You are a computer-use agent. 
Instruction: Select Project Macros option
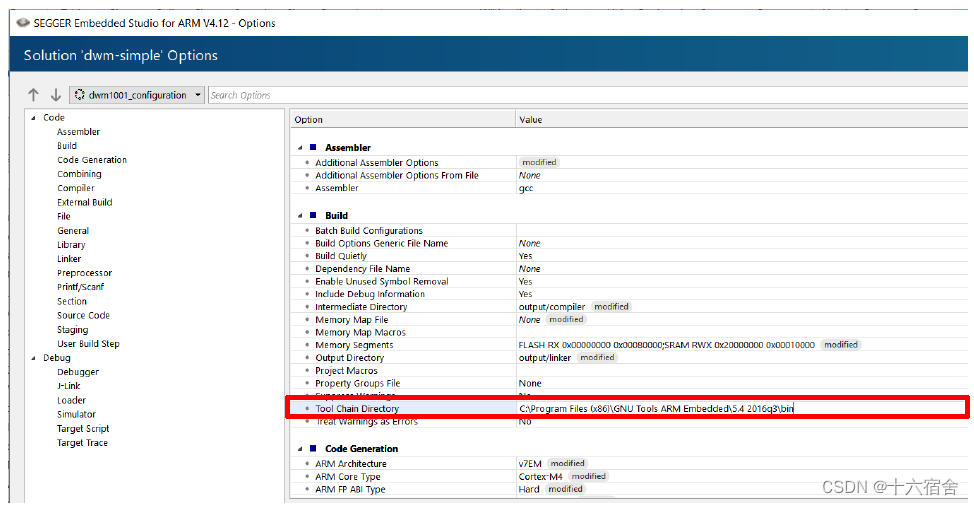346,371
